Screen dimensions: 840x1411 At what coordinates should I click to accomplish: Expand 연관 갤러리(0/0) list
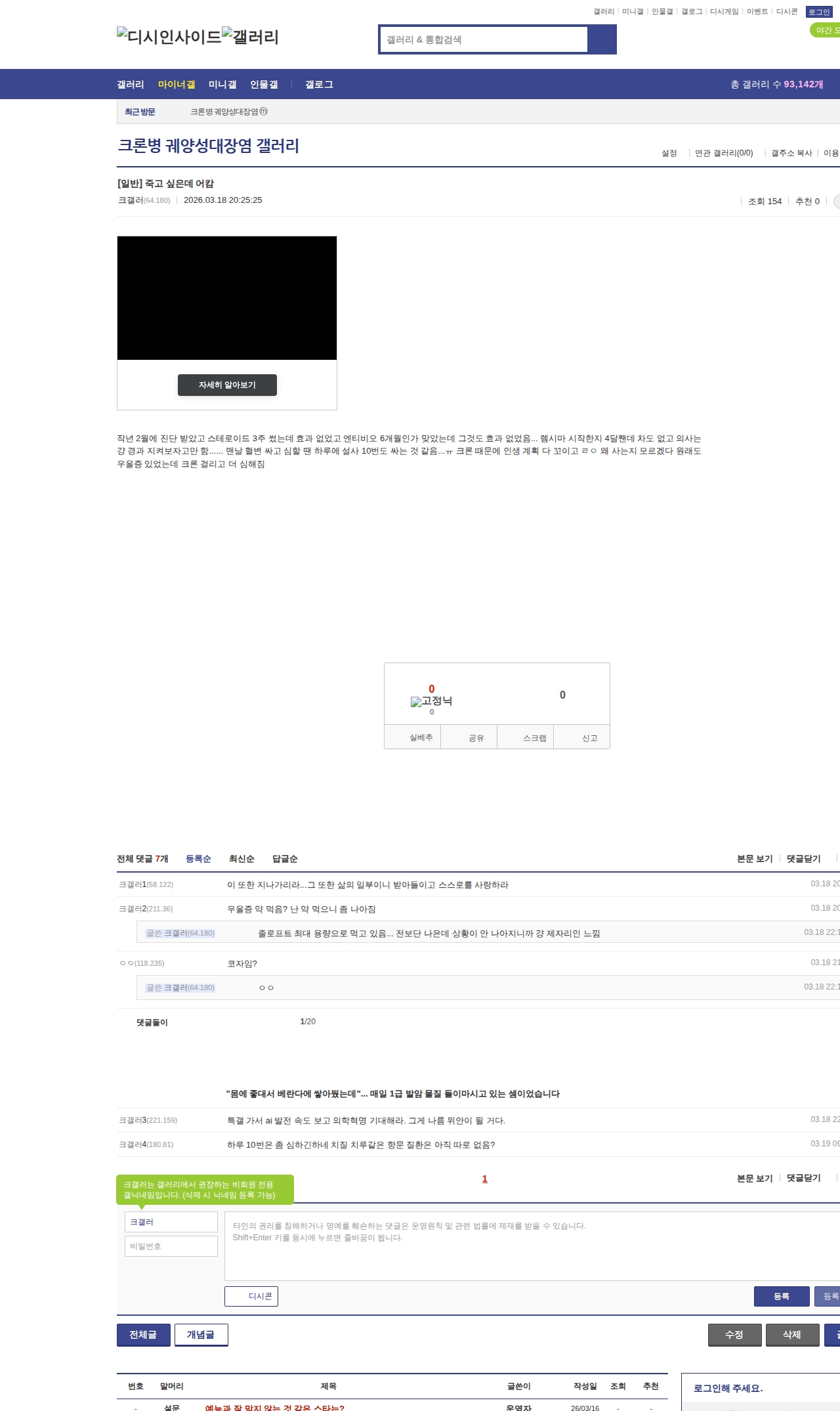point(724,153)
